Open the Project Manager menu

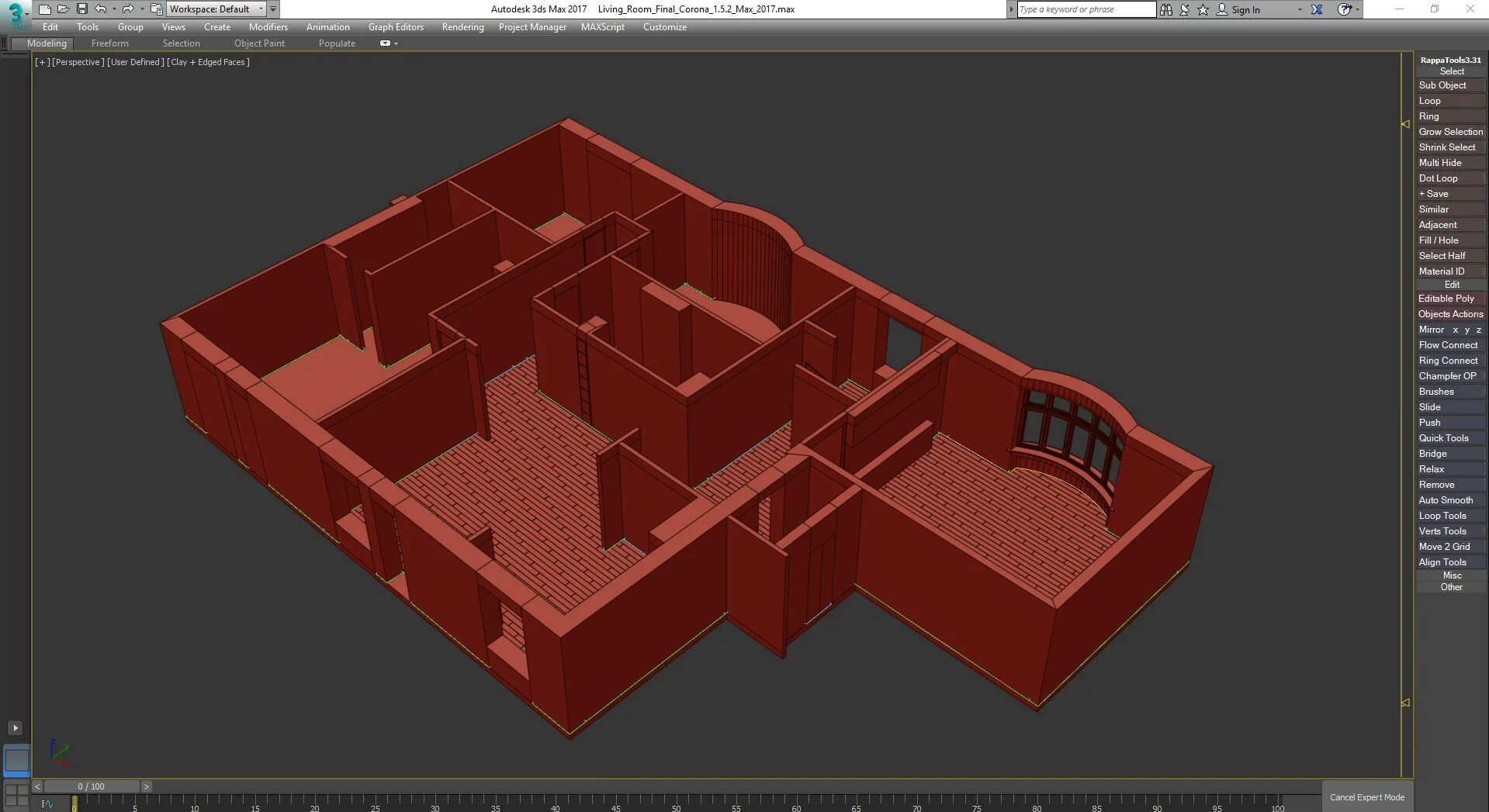coord(532,27)
